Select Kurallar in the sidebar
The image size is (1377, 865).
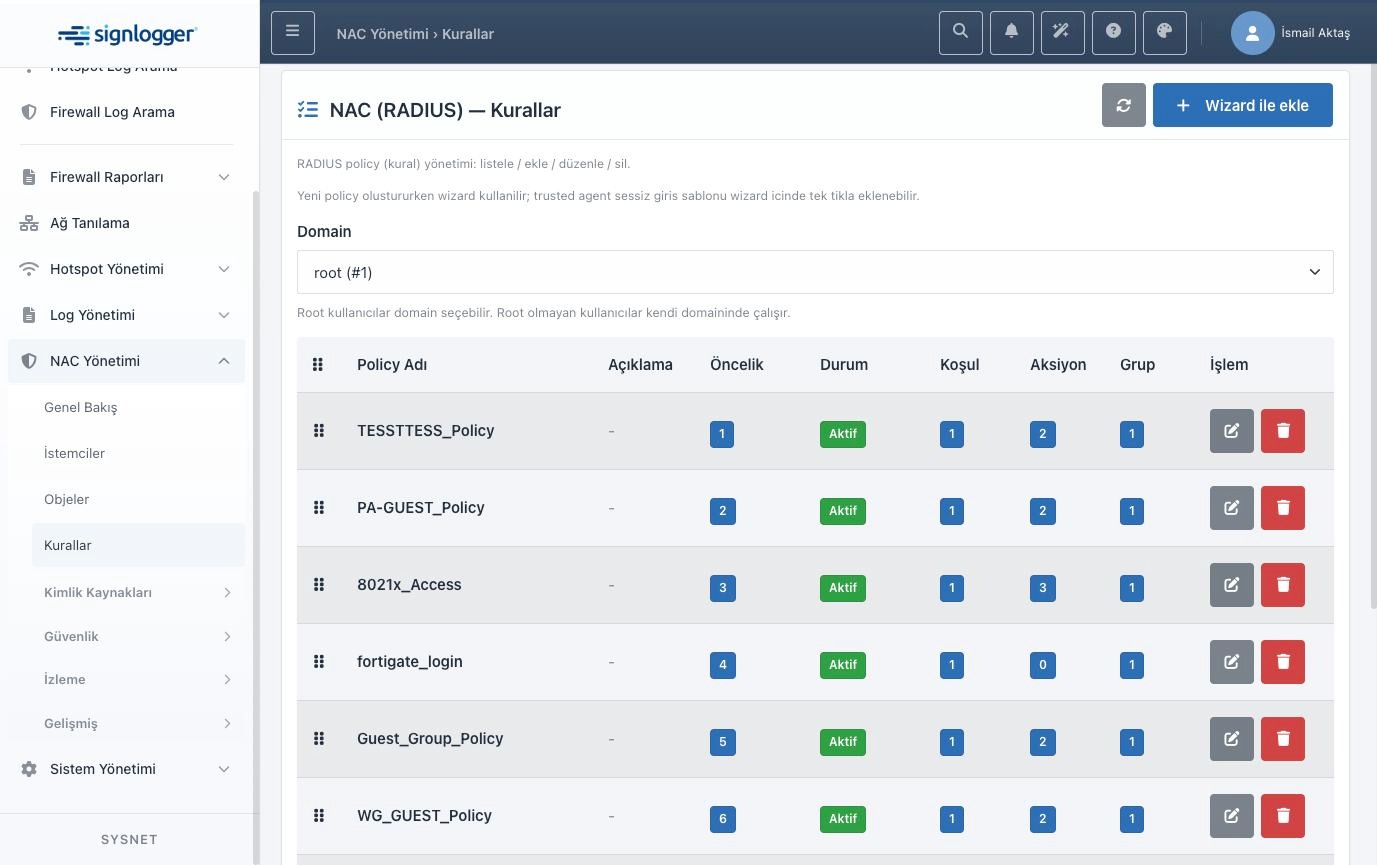tap(138, 545)
